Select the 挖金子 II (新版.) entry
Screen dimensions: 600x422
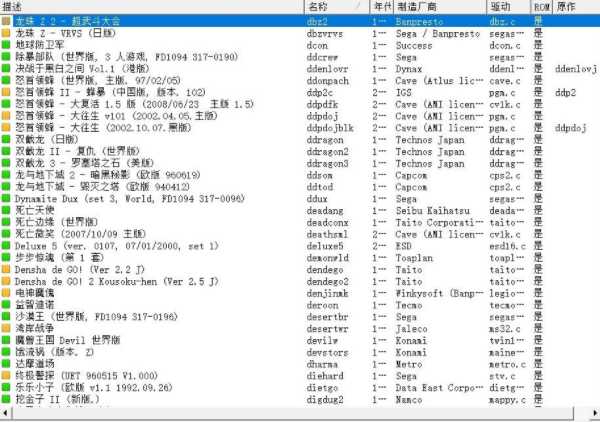coord(57,399)
